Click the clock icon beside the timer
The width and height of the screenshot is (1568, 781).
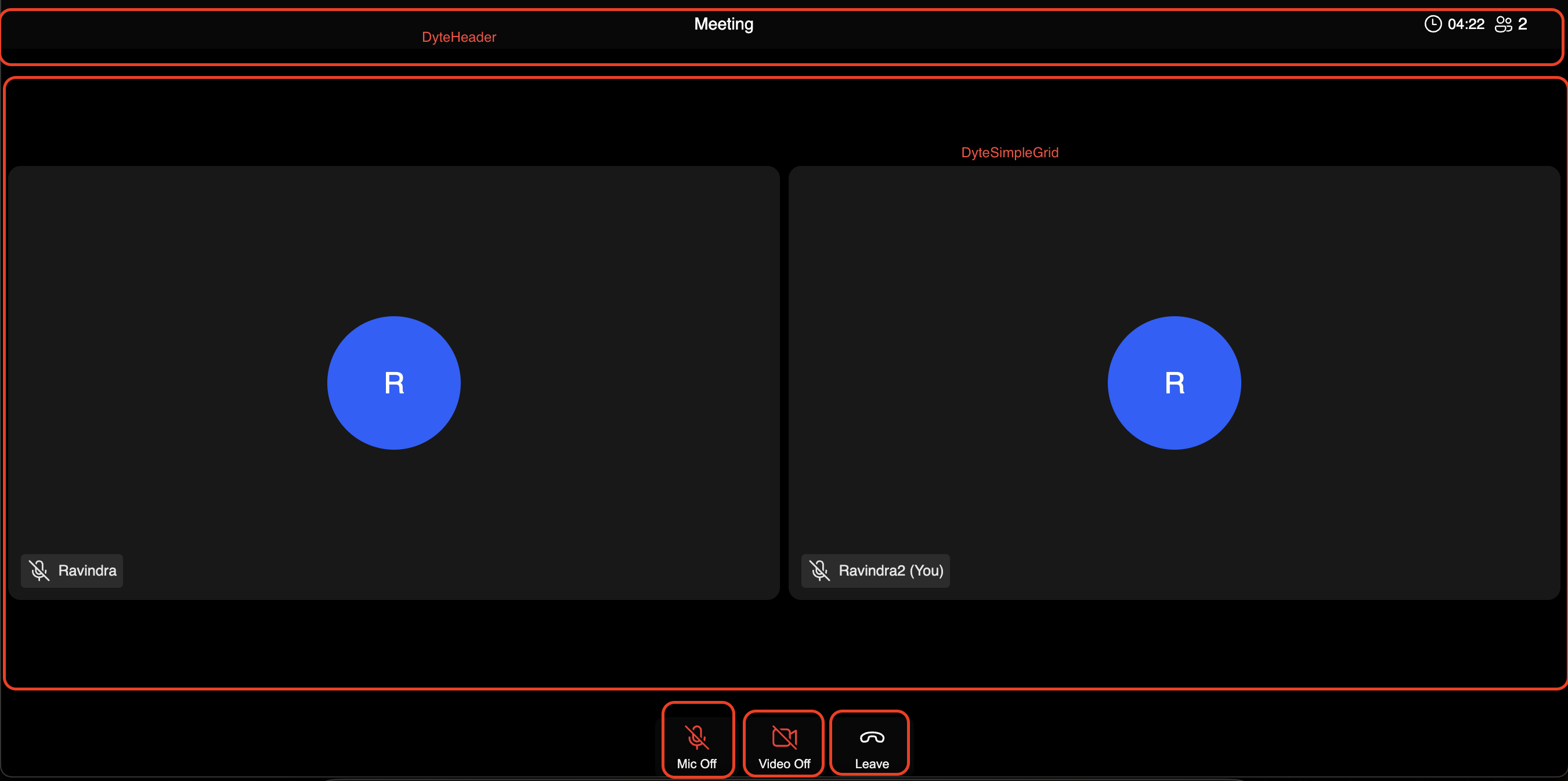click(x=1433, y=24)
